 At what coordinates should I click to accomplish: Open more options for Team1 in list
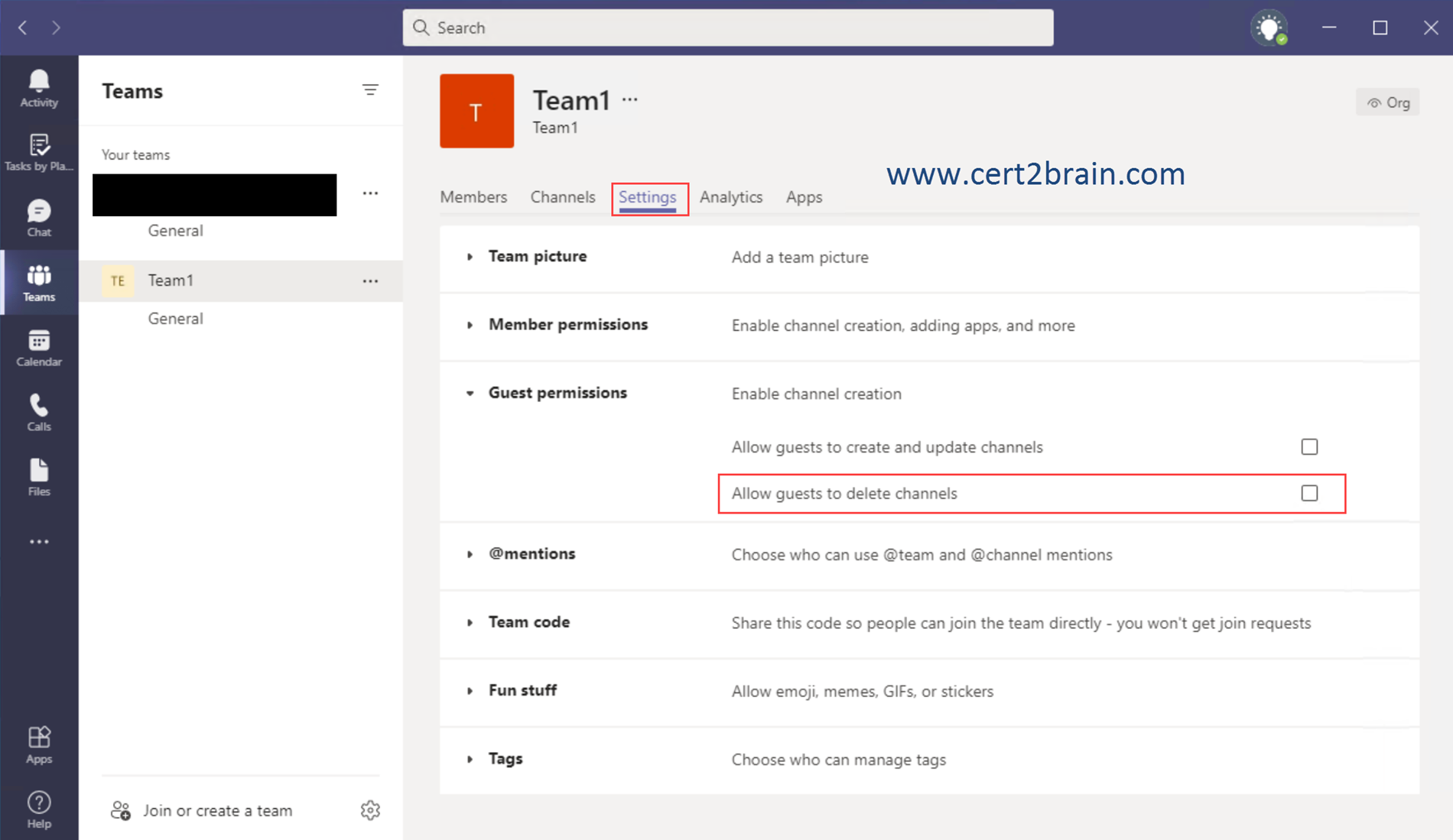click(x=370, y=281)
